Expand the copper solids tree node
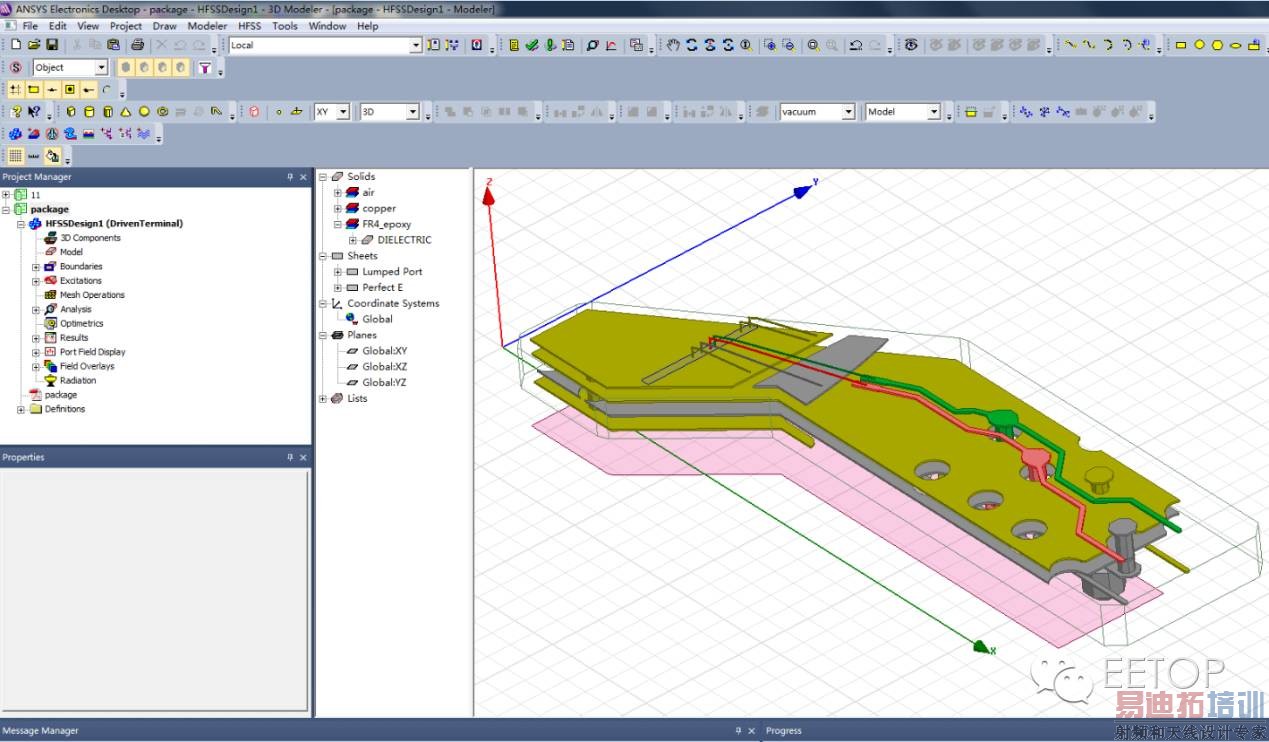Viewport: 1269px width, 742px height. point(338,209)
